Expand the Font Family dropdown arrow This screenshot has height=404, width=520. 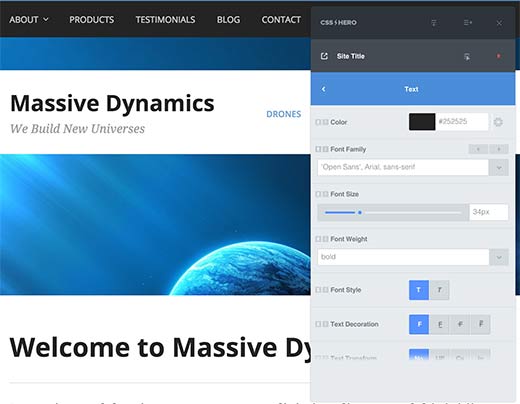[x=499, y=167]
